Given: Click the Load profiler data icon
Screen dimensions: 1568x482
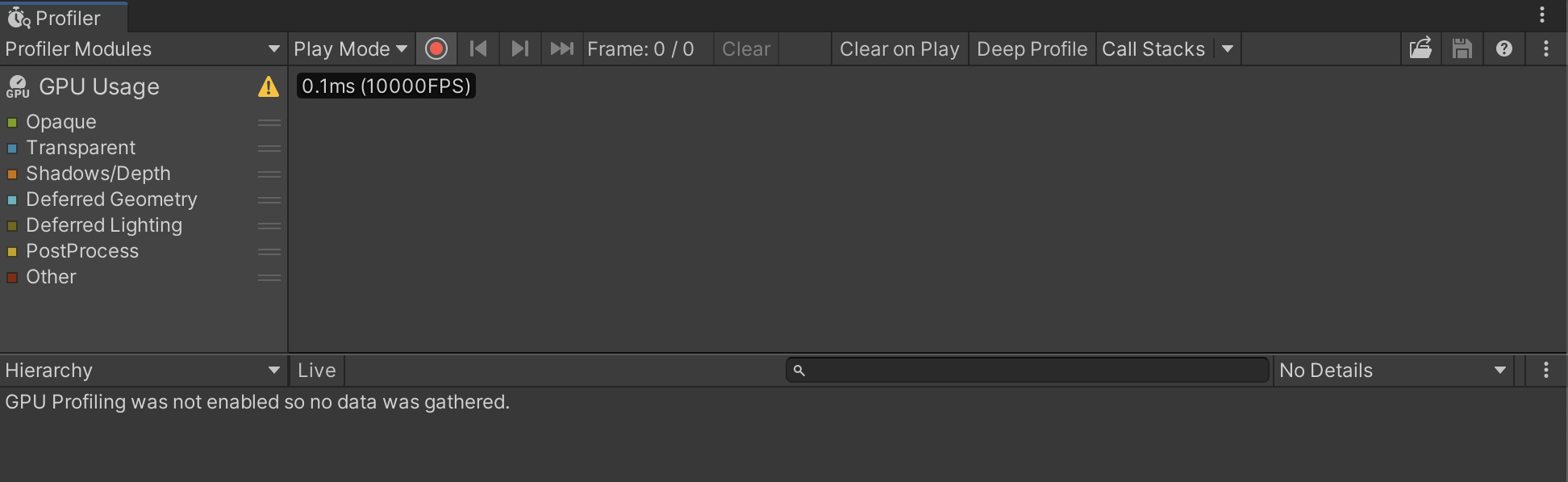Looking at the screenshot, I should [x=1420, y=49].
